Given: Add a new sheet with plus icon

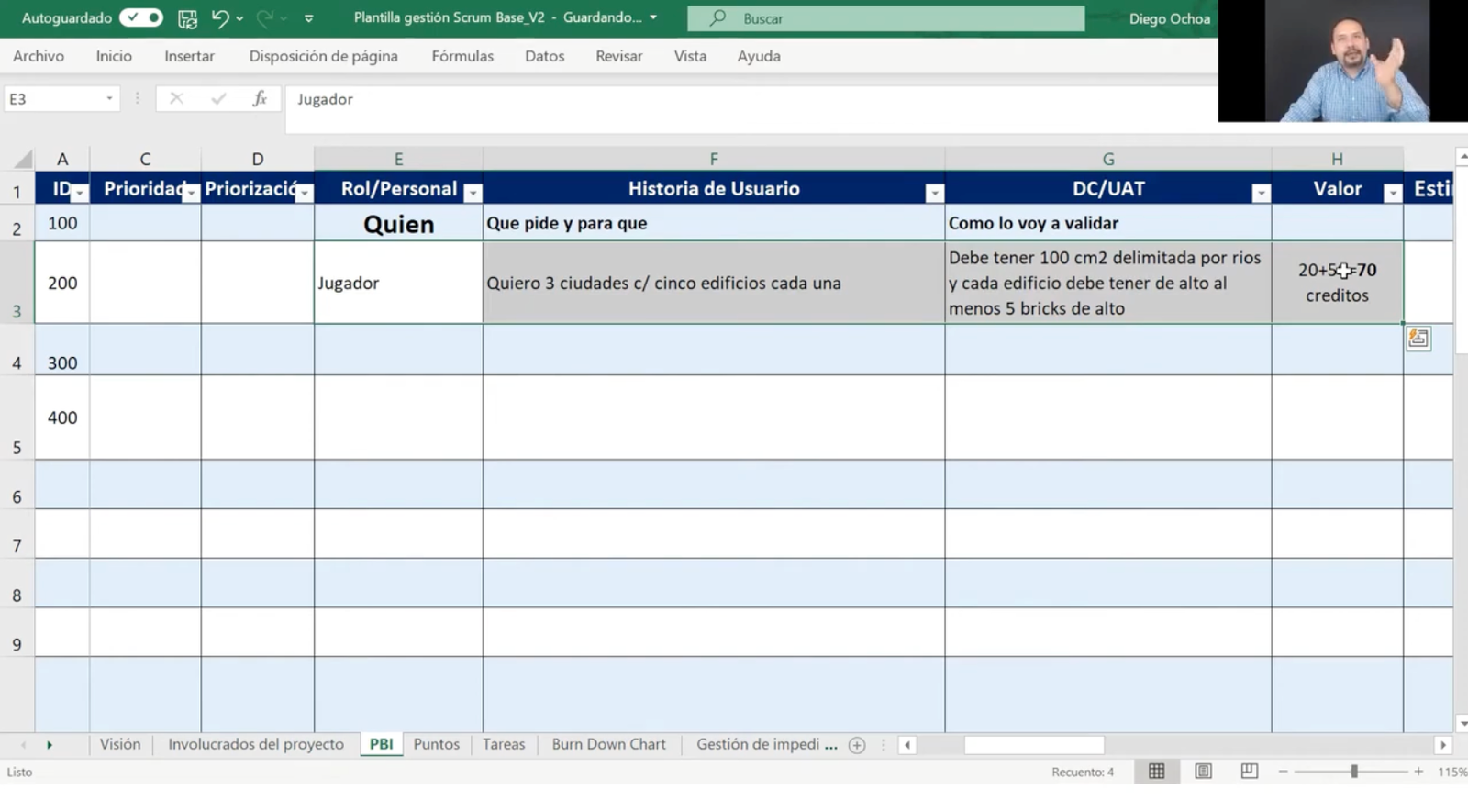Looking at the screenshot, I should pos(857,745).
